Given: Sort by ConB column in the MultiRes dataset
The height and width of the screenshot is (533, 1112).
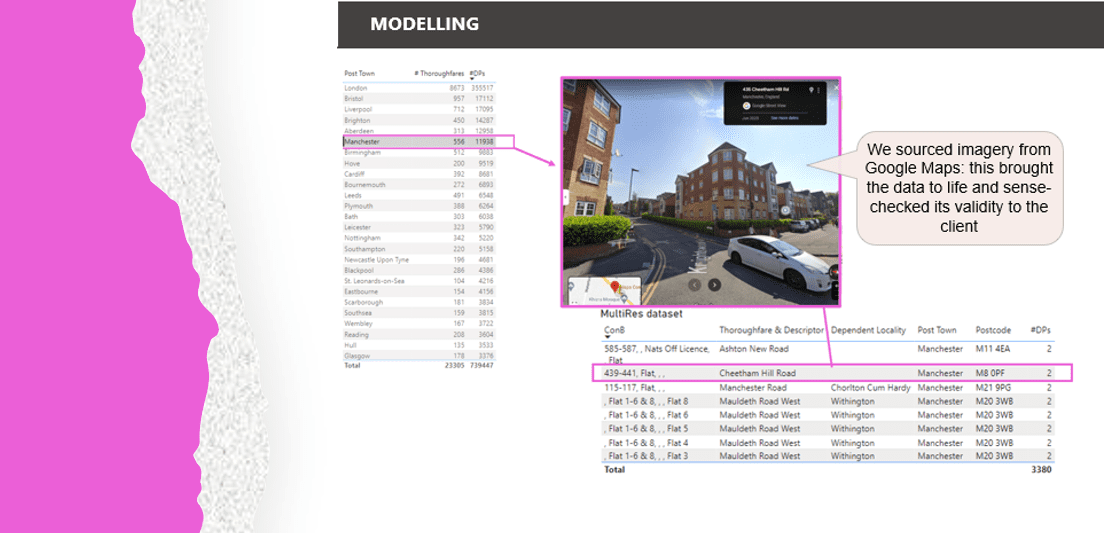Looking at the screenshot, I should coord(614,330).
